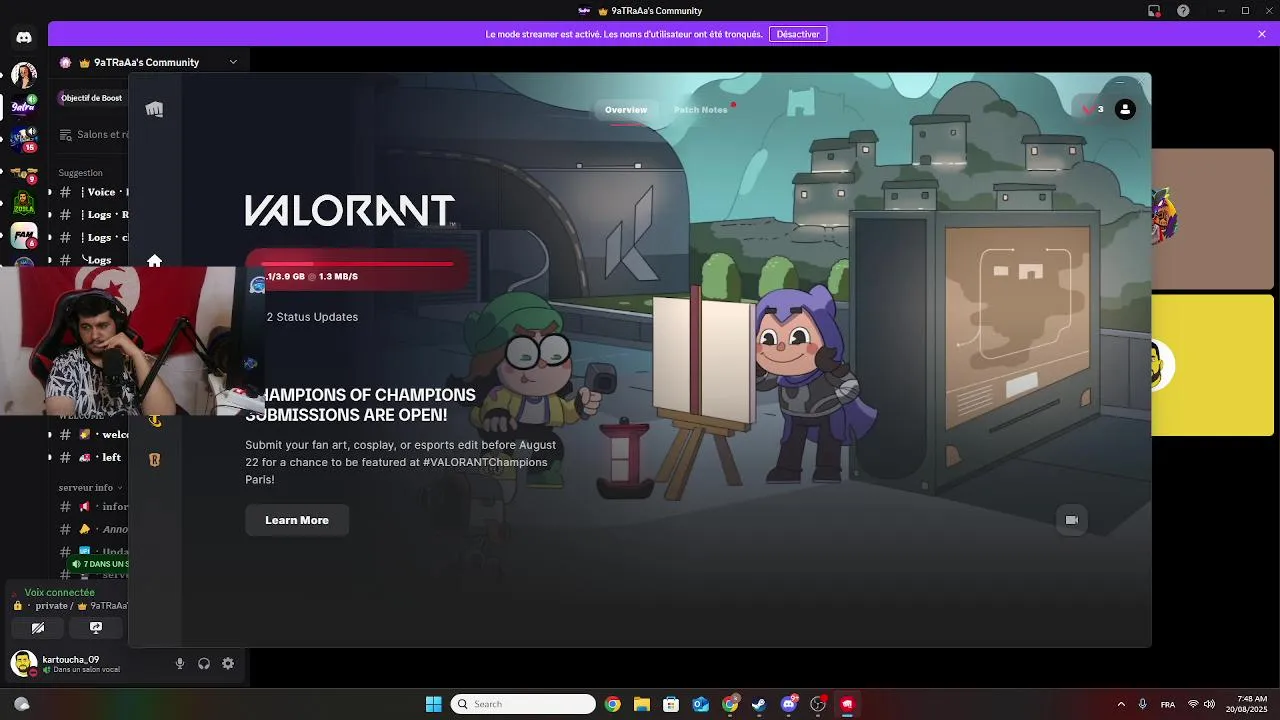Image resolution: width=1280 pixels, height=720 pixels.
Task: Go to Riot client home icon
Action: 154,261
